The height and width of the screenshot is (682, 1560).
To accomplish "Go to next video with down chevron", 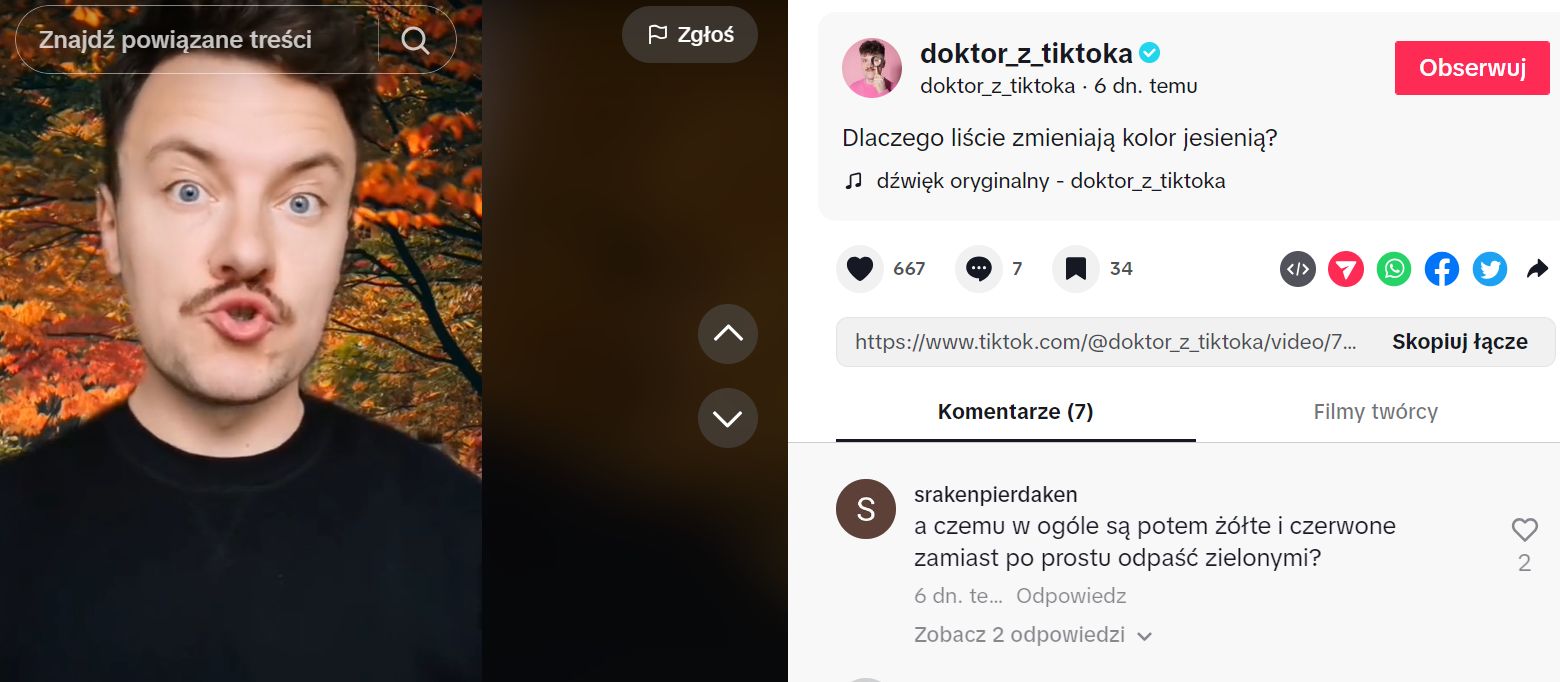I will [x=728, y=418].
